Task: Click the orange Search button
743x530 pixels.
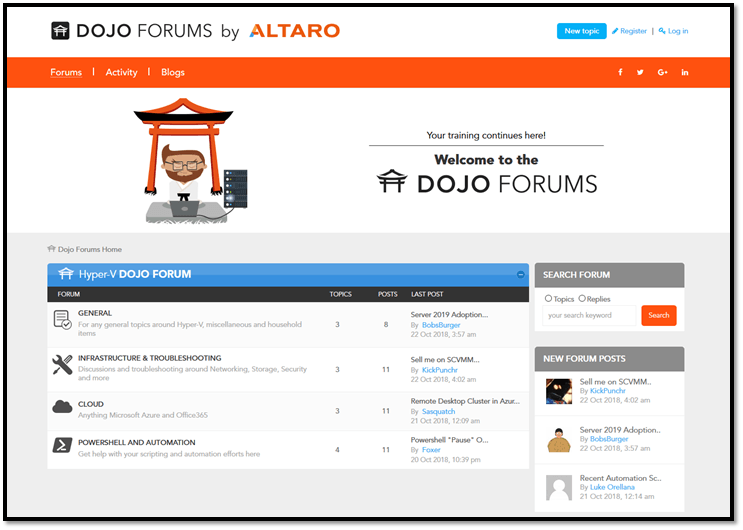Action: [x=659, y=315]
